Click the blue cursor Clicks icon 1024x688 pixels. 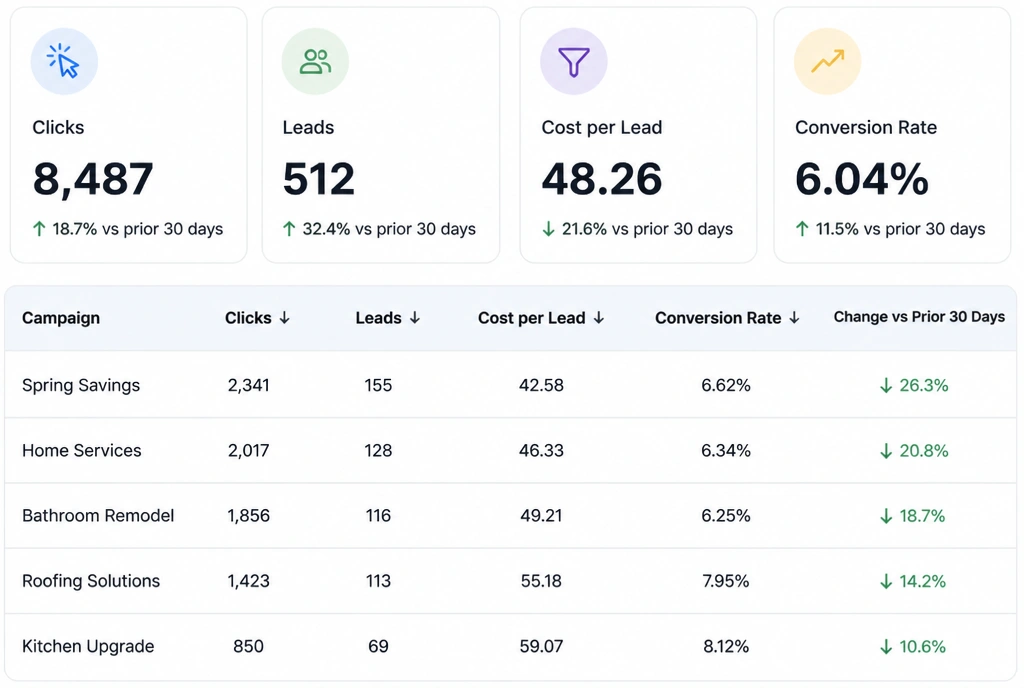pos(64,61)
